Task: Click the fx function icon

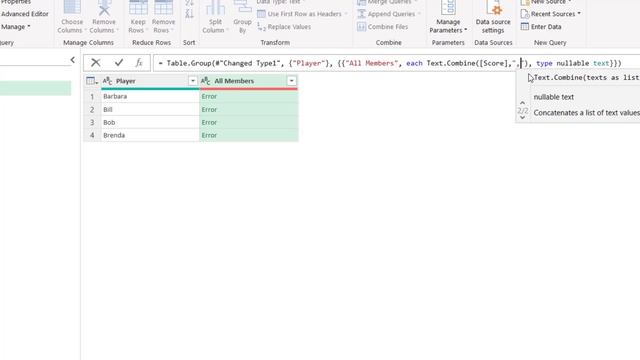Action: click(x=139, y=62)
